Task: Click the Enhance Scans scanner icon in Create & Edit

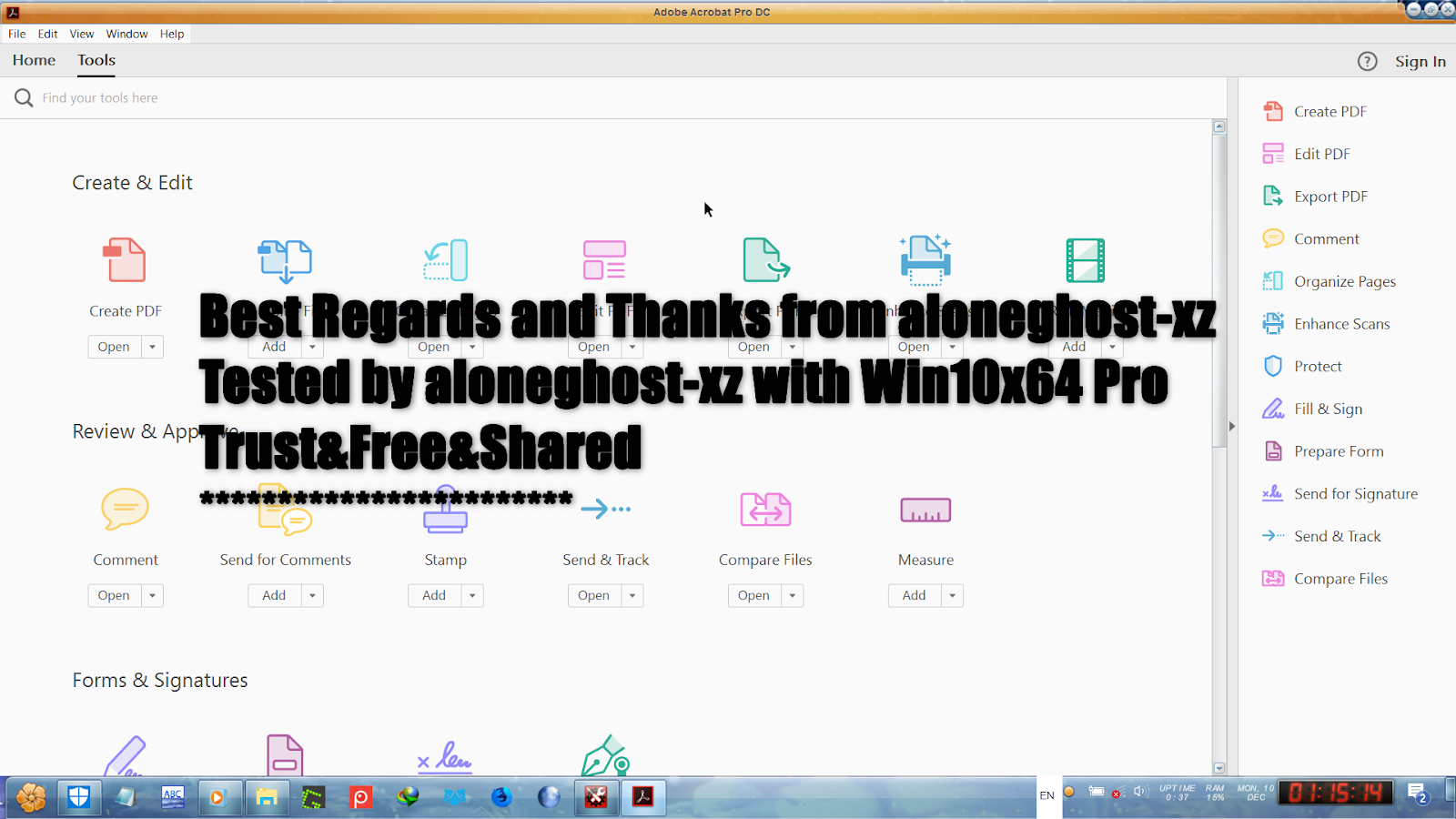Action: tap(925, 260)
